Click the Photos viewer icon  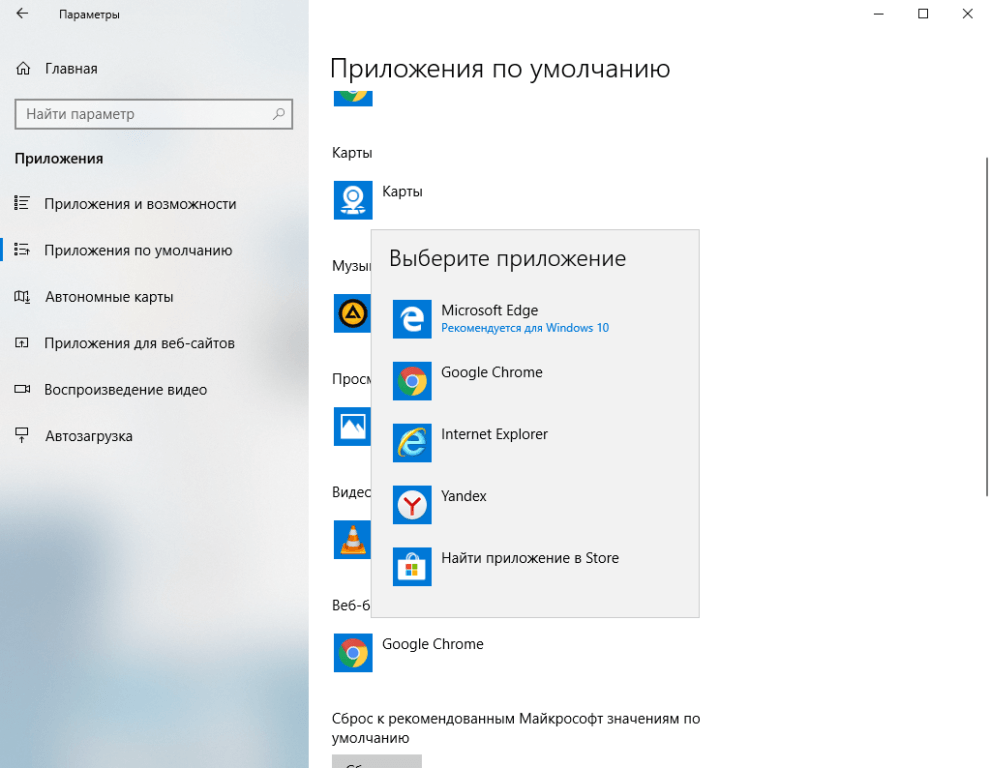pos(352,426)
